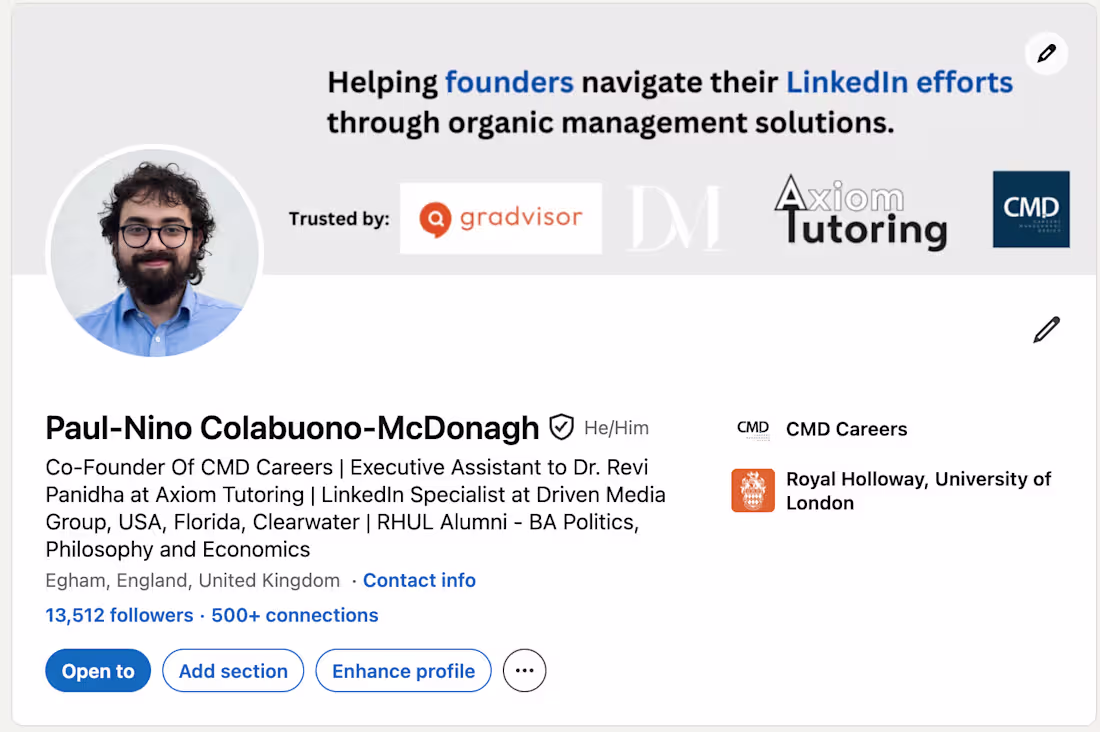Click the faded DM logo in banner
The image size is (1100, 732).
coord(675,218)
